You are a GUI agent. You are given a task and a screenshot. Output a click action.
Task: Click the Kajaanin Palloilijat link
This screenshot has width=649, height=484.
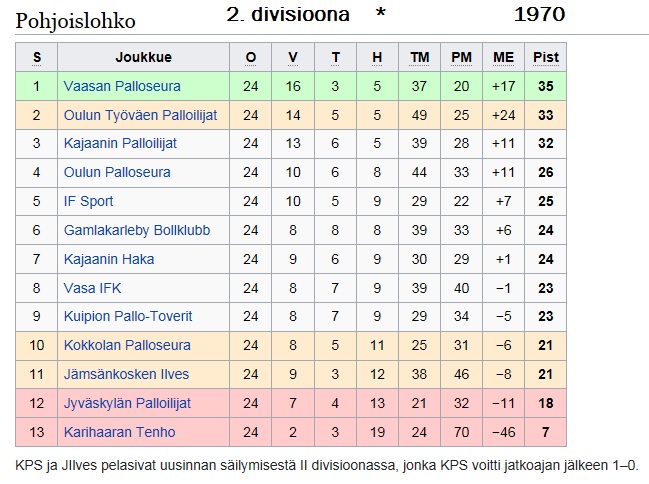[x=119, y=144]
